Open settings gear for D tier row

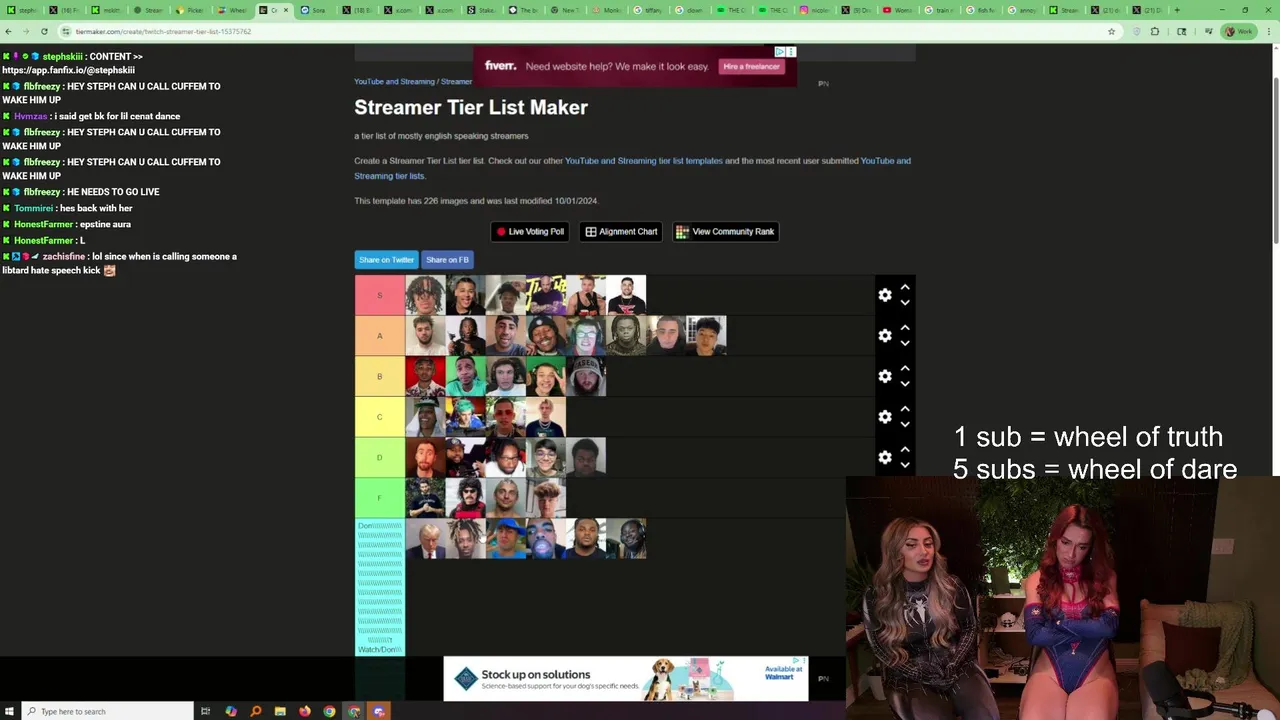pyautogui.click(x=884, y=458)
